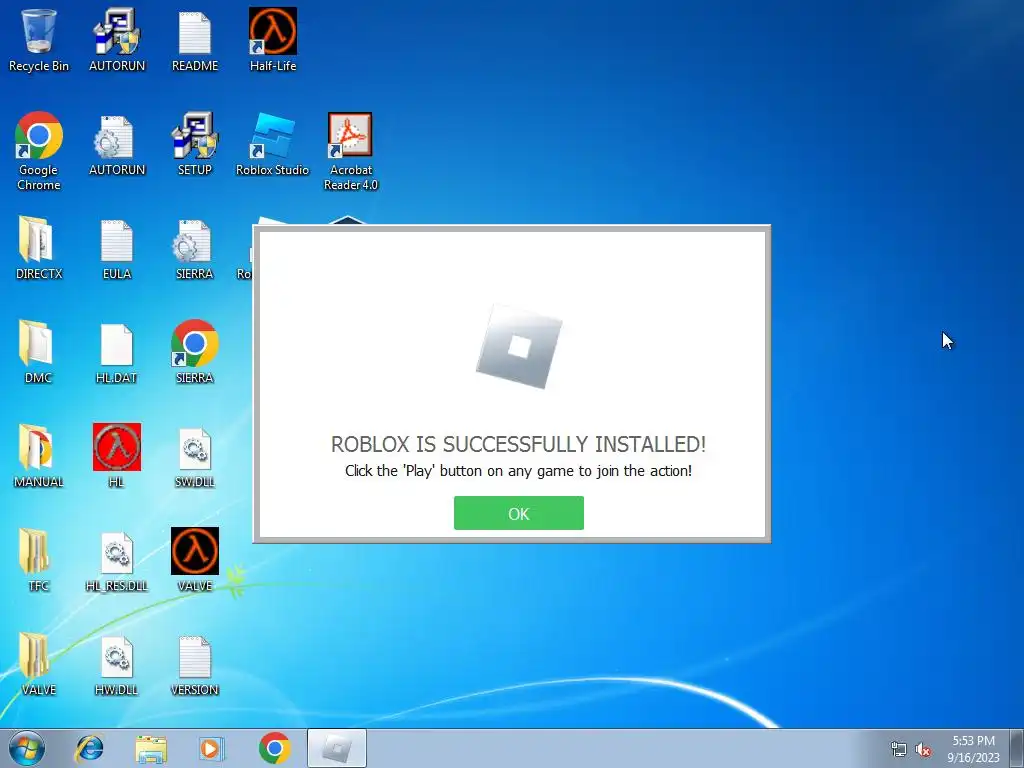This screenshot has height=768, width=1024.
Task: Click the network status tray icon
Action: pyautogui.click(x=899, y=749)
